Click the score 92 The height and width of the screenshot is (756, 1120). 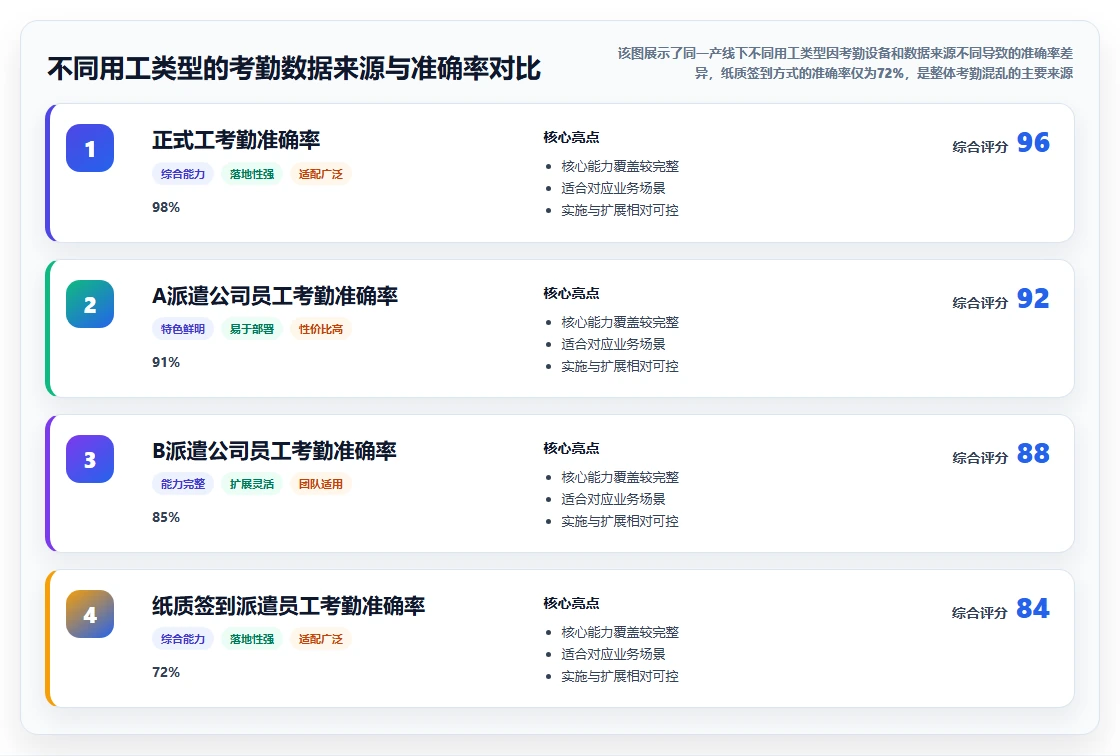[x=1033, y=298]
